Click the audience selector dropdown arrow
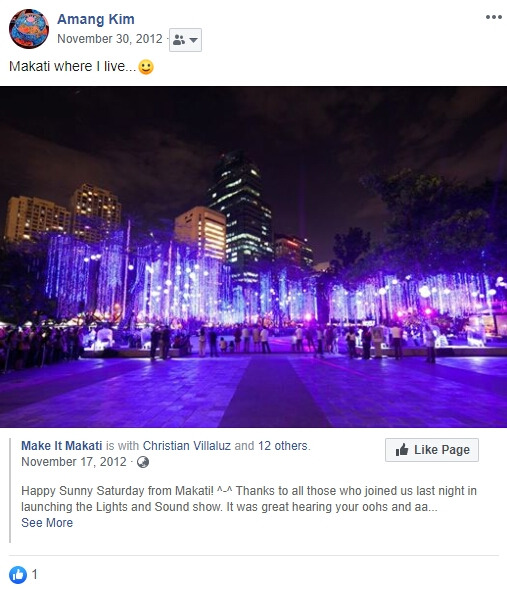The width and height of the screenshot is (507, 589). click(193, 40)
